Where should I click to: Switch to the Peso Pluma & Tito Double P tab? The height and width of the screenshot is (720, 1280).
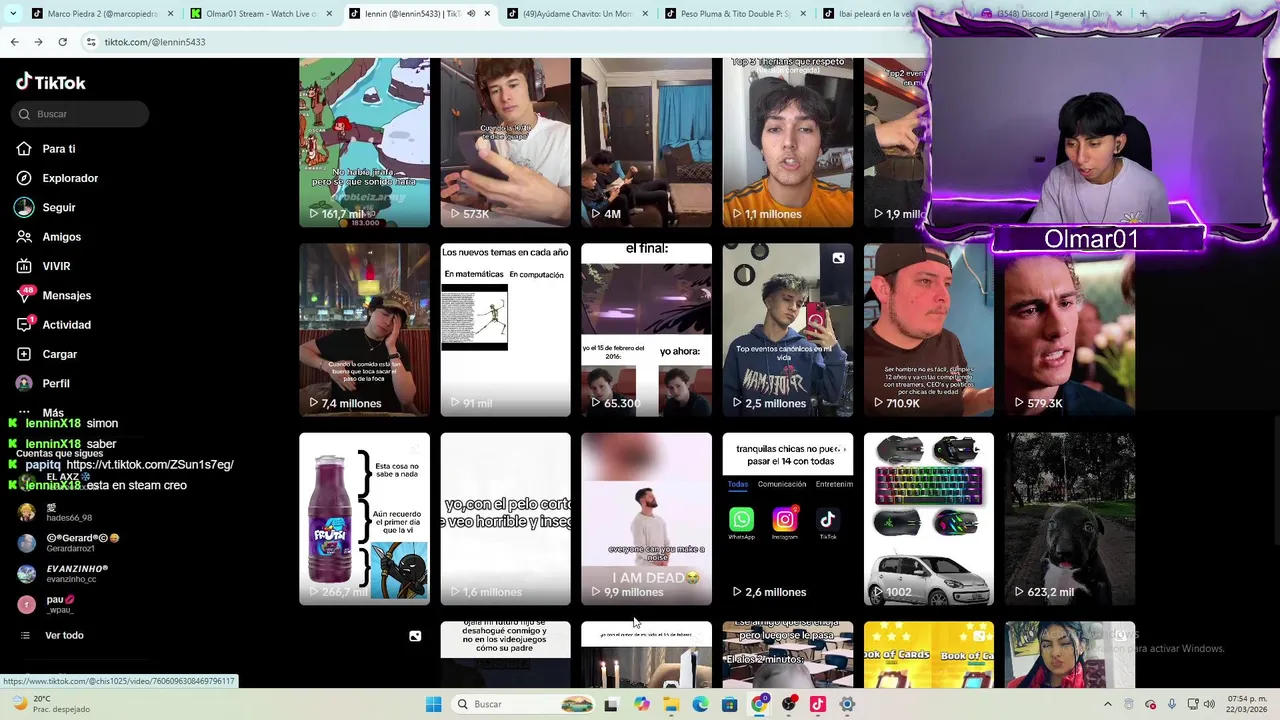click(x=736, y=14)
